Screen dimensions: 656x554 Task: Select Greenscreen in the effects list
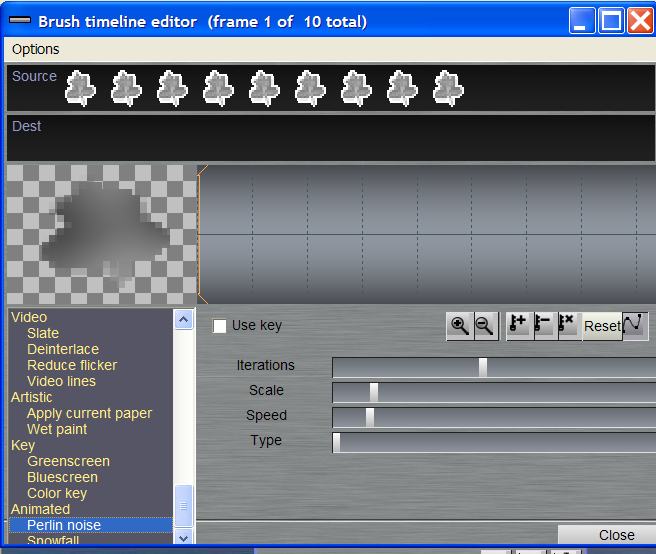tap(68, 461)
